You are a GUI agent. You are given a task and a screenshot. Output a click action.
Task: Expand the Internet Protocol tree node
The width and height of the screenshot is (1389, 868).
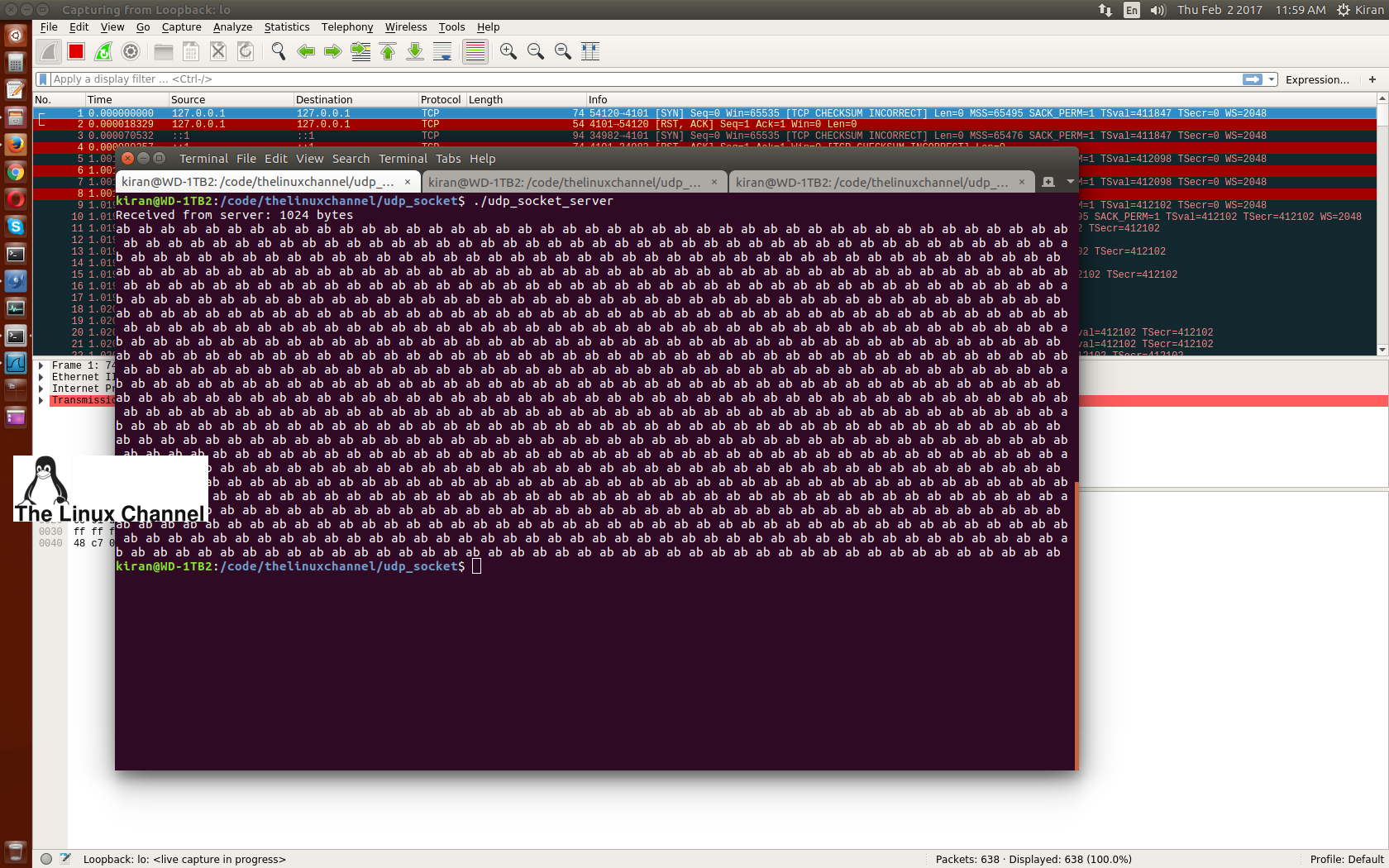[x=41, y=389]
